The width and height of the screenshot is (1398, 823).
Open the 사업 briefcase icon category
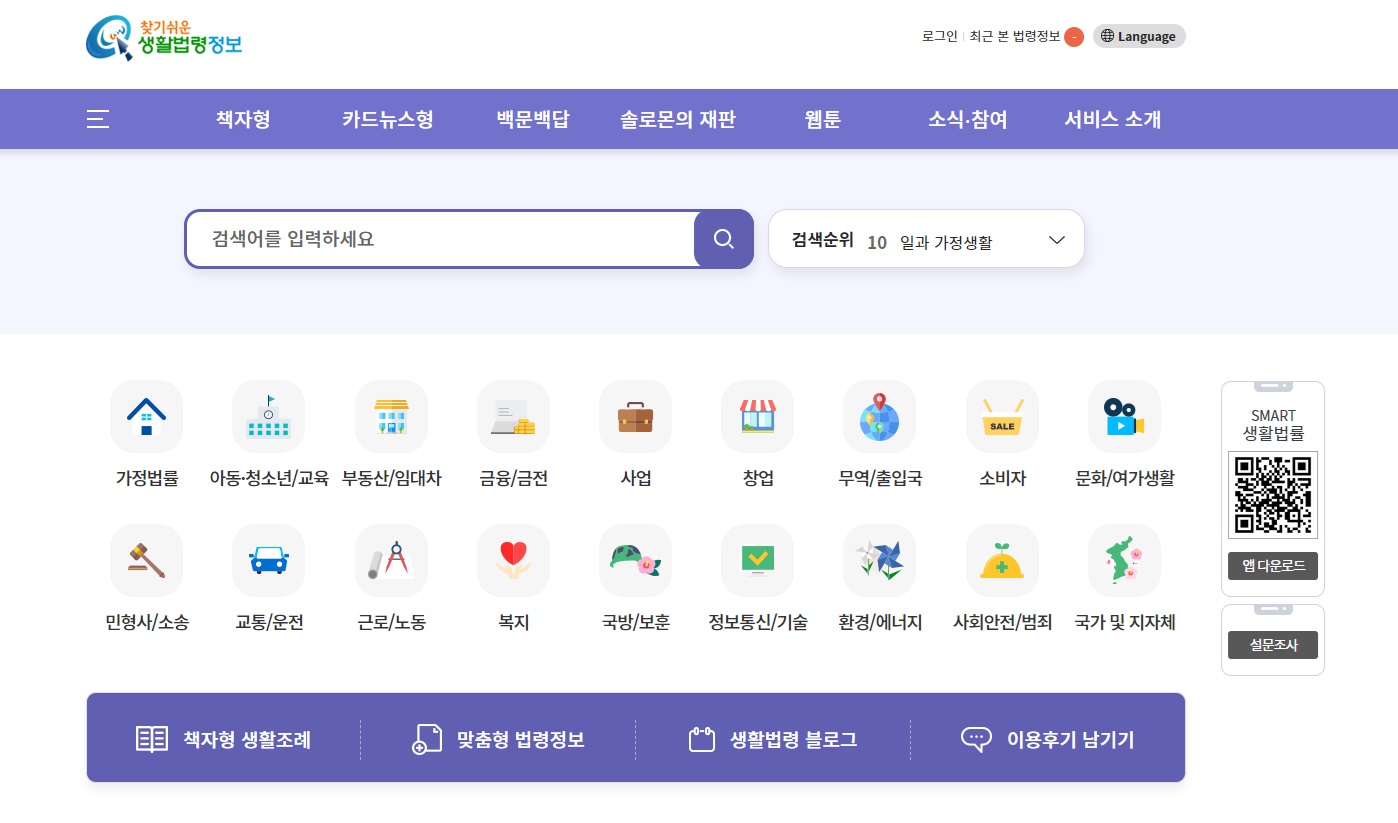pyautogui.click(x=635, y=417)
